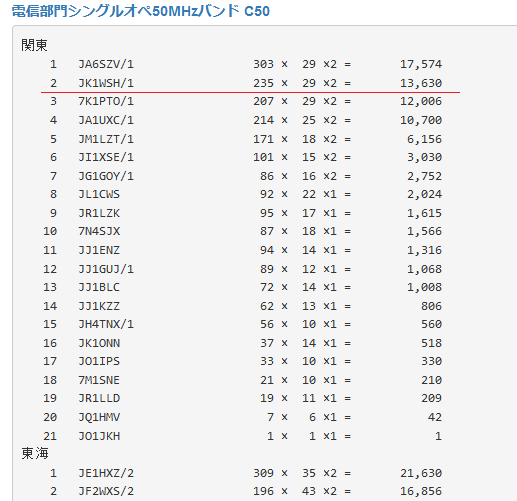Click QSO count 214 in JA1UXC/1 row
The image size is (517, 501).
[x=263, y=120]
